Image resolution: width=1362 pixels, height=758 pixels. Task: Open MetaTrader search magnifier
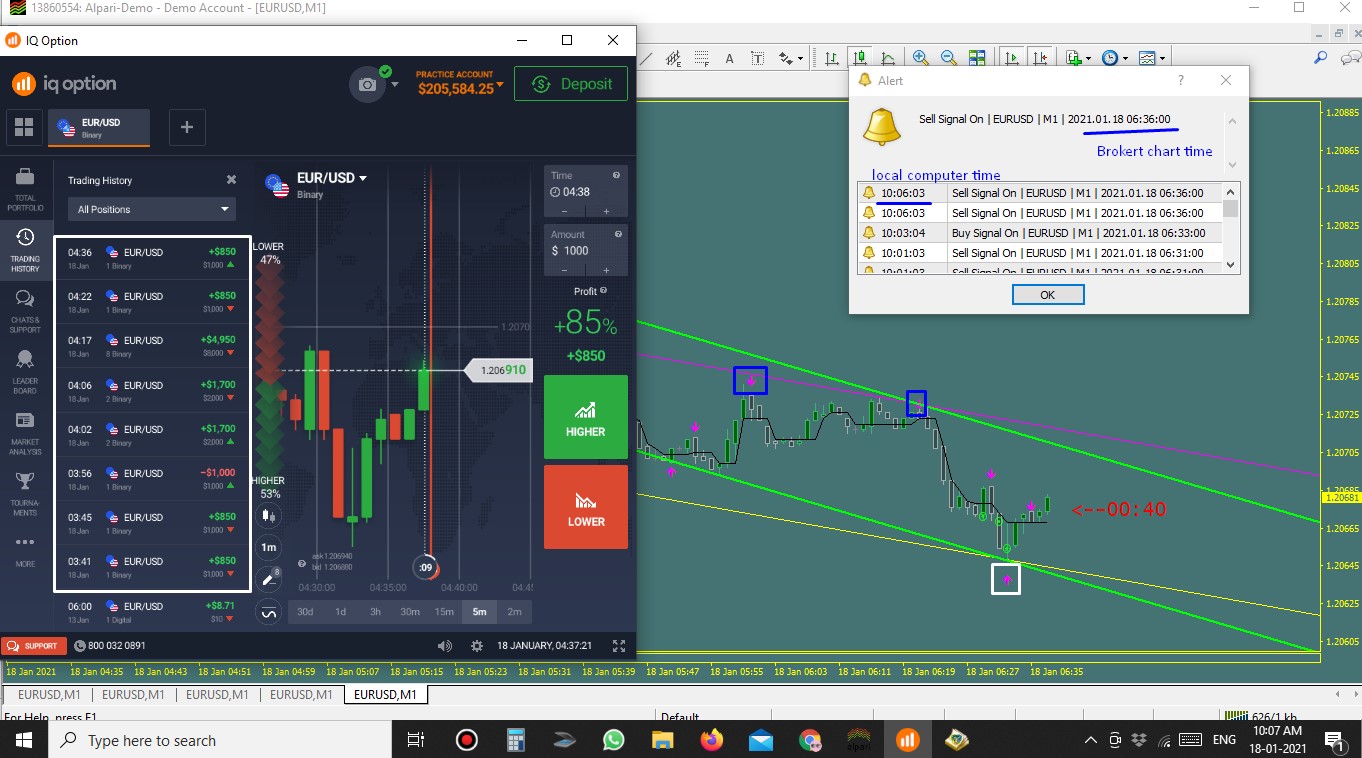1321,58
